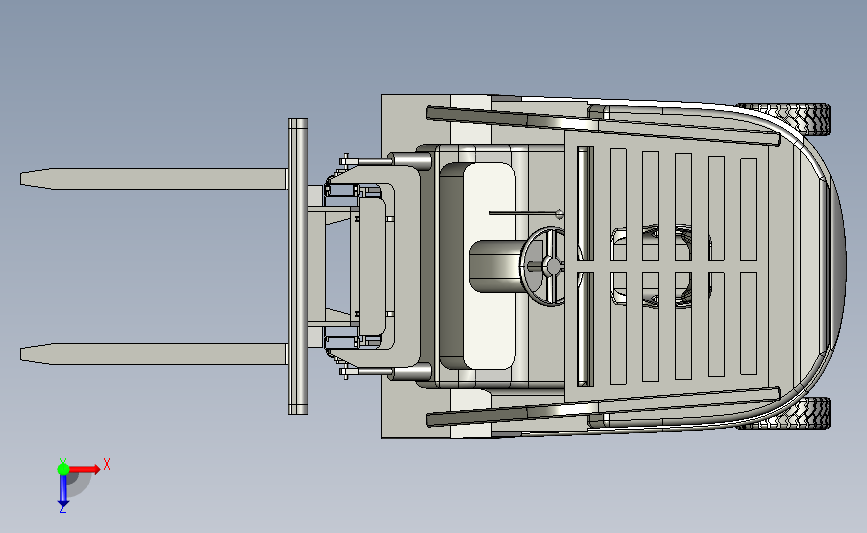Click the red X axis arrow of the triad
Screen dimensions: 867x533
(85, 469)
